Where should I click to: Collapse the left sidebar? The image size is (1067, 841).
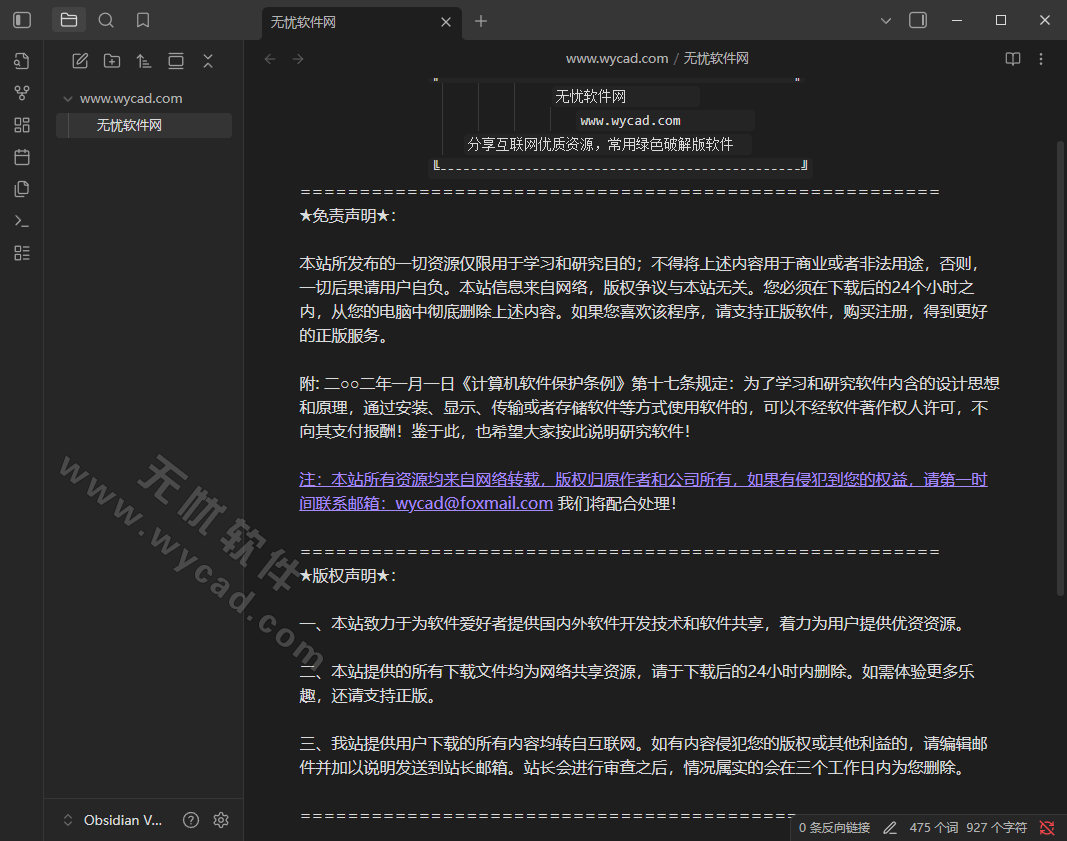(21, 19)
